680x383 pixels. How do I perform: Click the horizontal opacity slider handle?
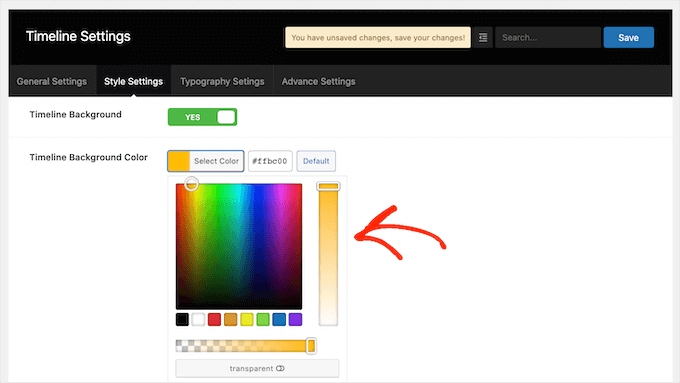tap(311, 346)
